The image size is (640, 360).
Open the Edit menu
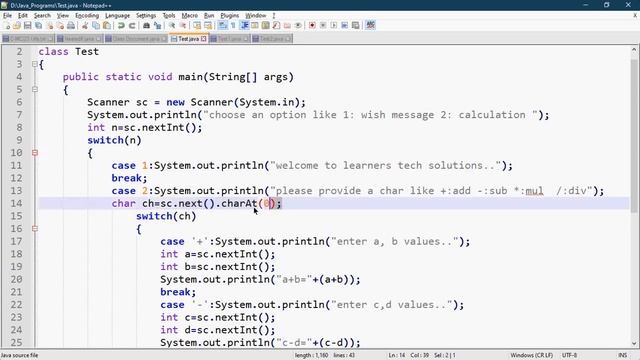click(x=23, y=16)
